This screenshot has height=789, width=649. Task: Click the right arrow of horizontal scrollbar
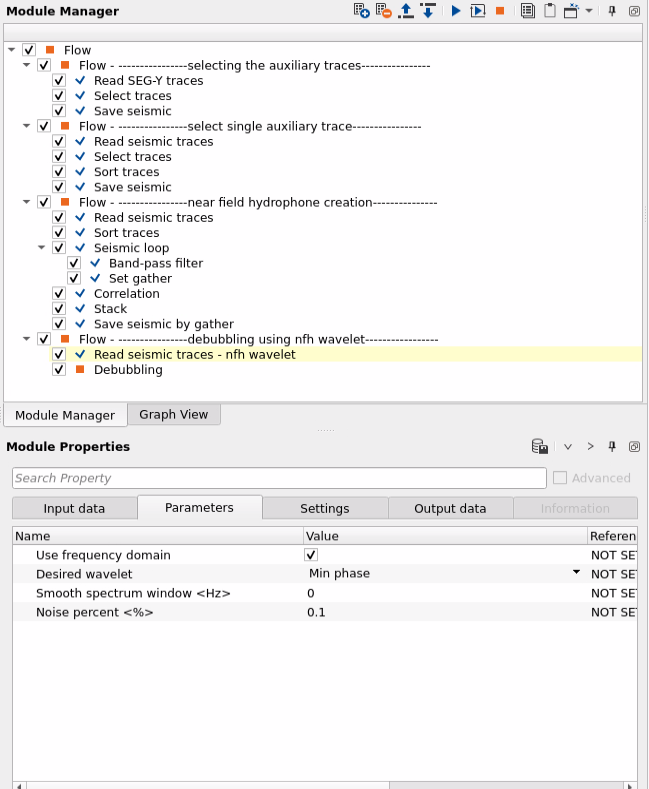pyautogui.click(x=630, y=785)
